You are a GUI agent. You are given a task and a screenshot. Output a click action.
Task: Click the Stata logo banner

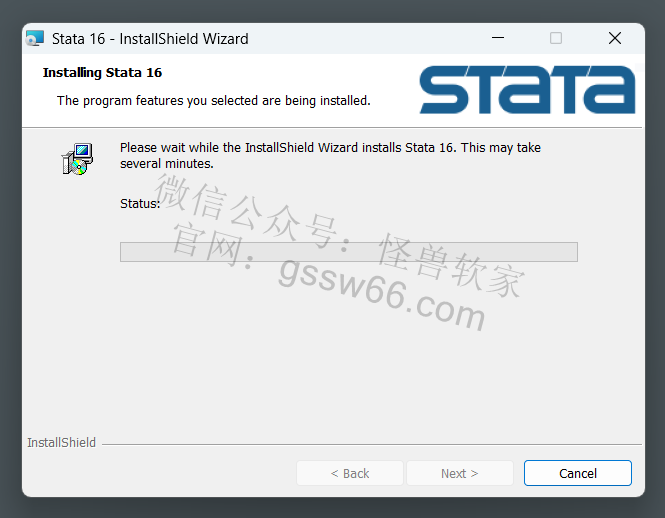click(x=527, y=90)
